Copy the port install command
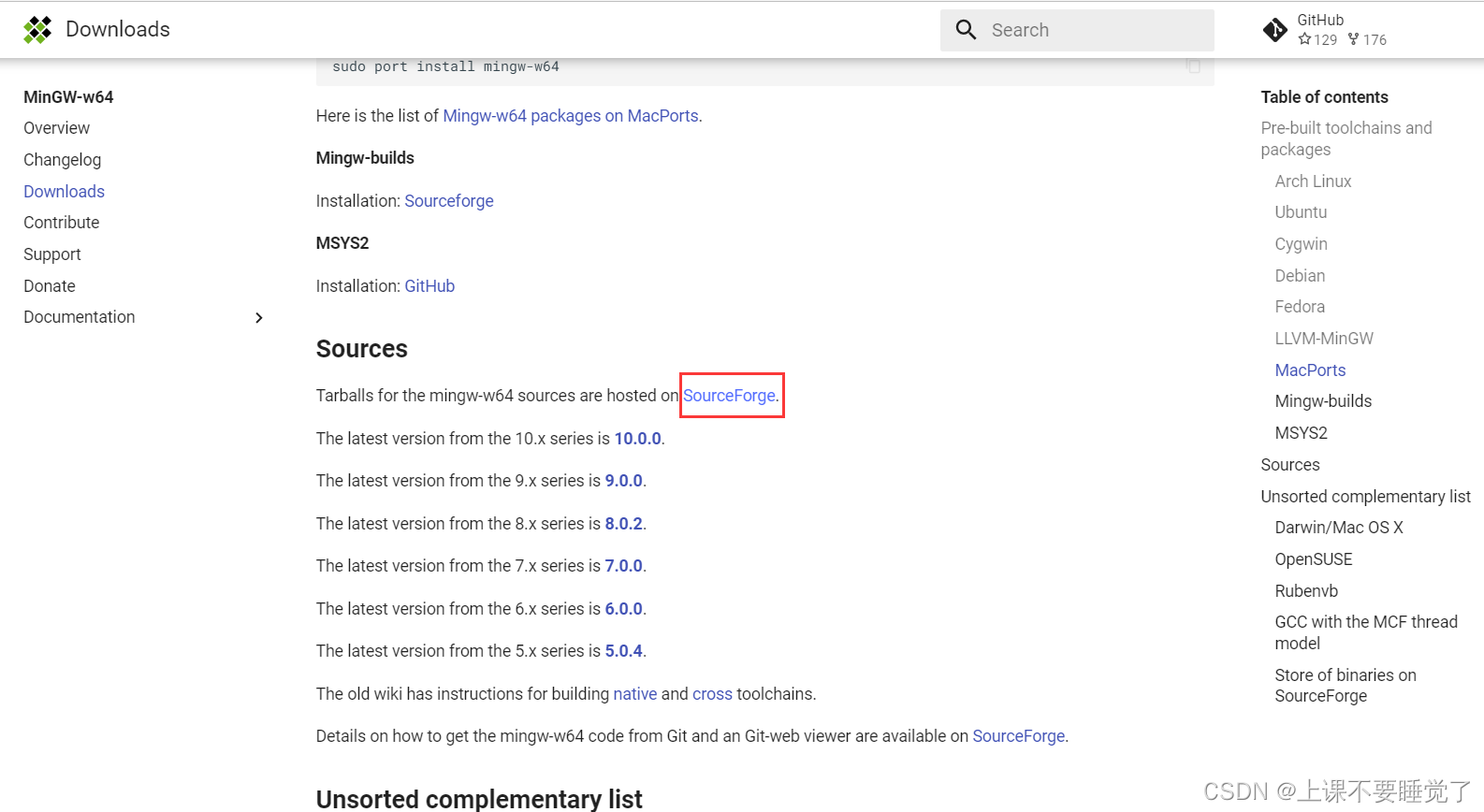 tap(1193, 65)
